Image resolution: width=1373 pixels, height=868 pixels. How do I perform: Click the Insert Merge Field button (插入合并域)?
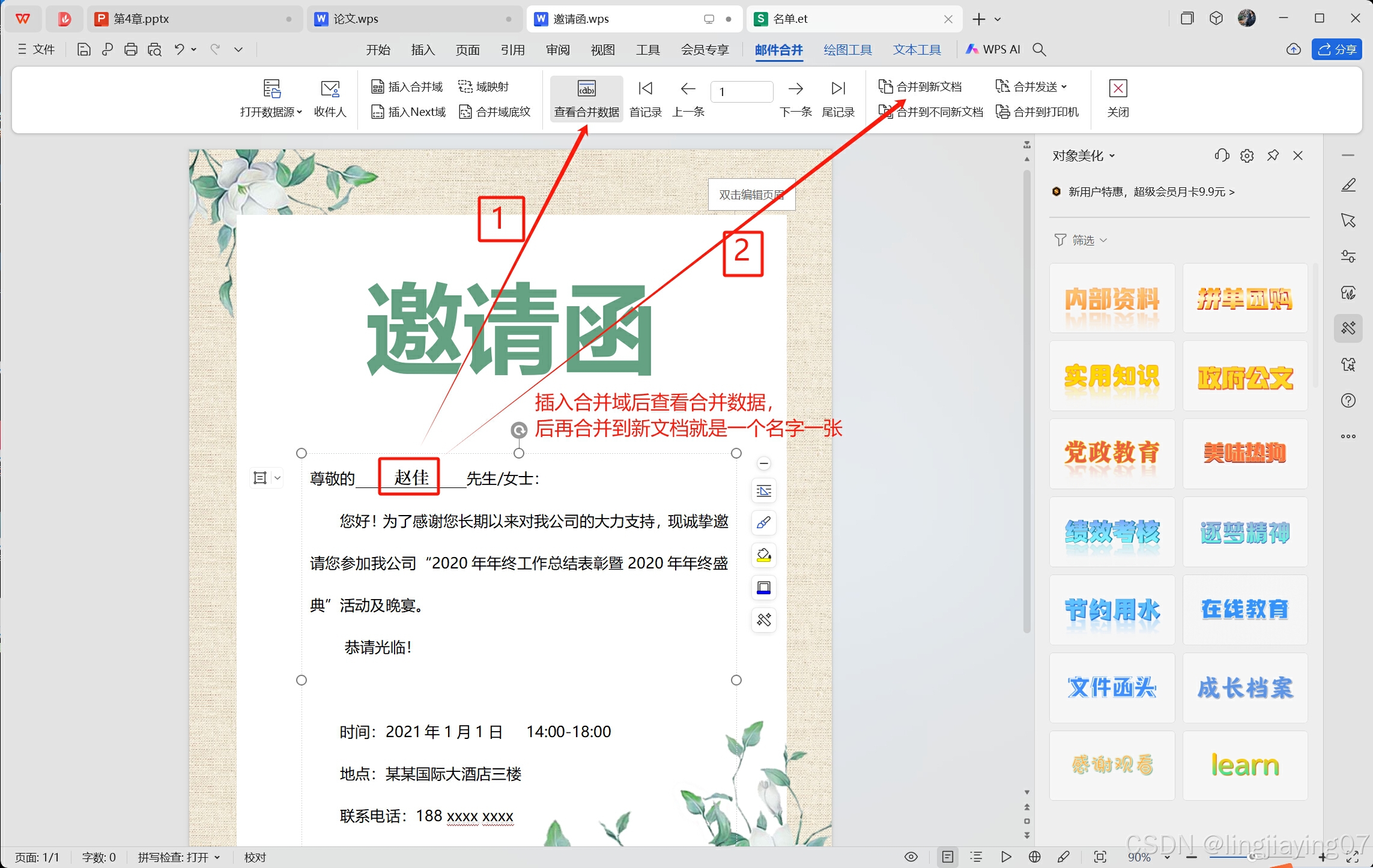(x=407, y=86)
